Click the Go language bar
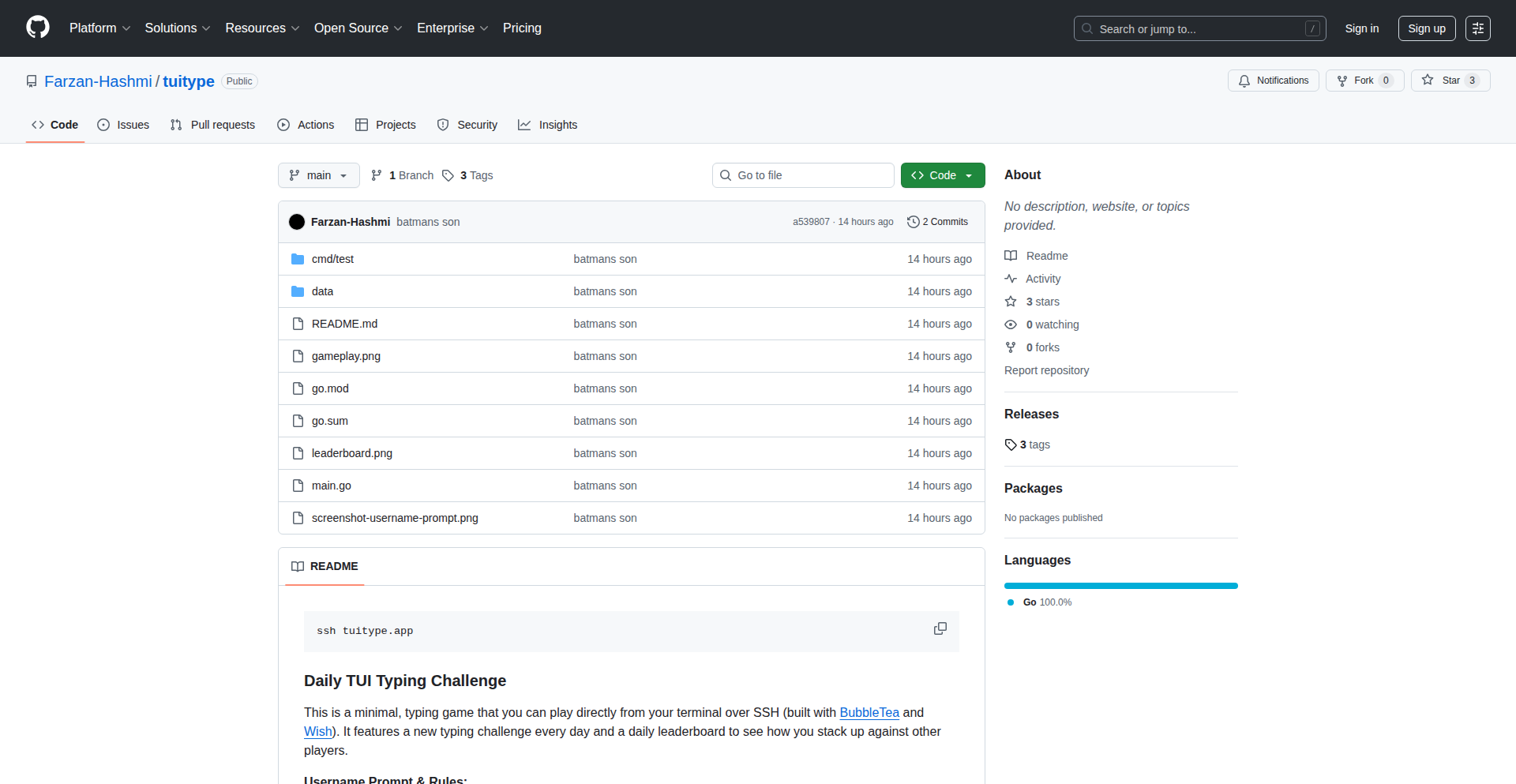This screenshot has height=784, width=1516. pos(1120,586)
